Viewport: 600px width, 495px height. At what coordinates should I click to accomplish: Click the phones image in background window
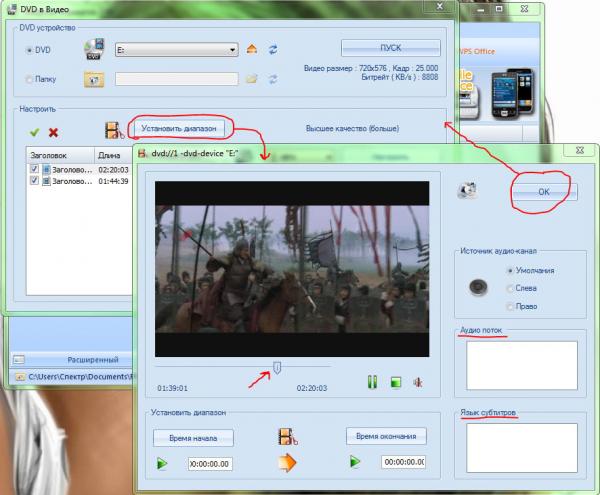point(512,94)
